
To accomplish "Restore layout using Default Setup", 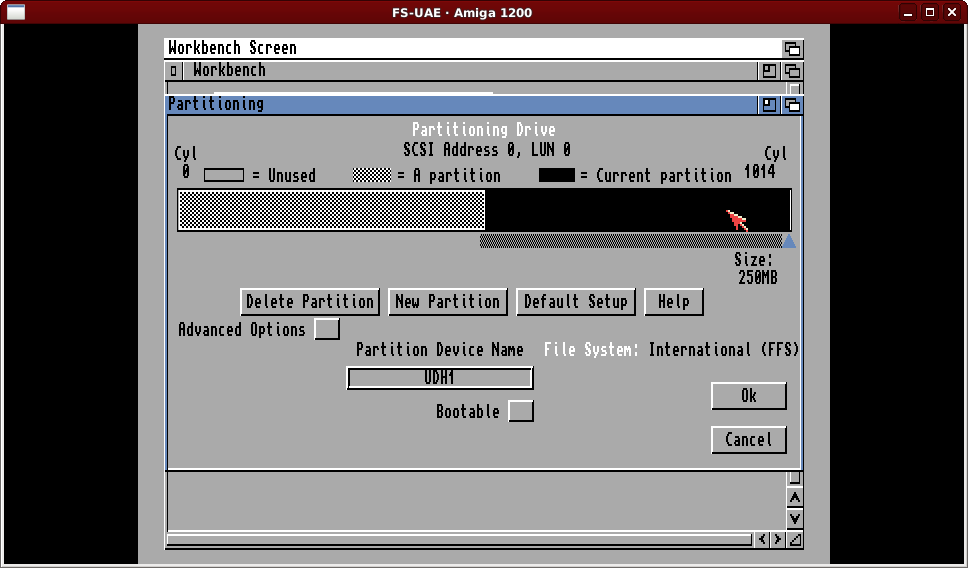I will pyautogui.click(x=575, y=302).
